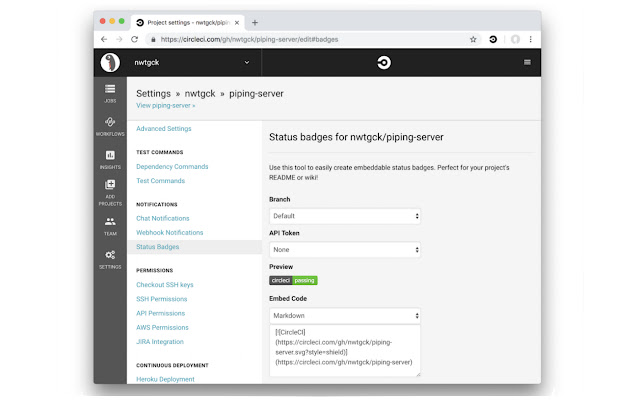The width and height of the screenshot is (640, 400).
Task: Click the CircleCI logo in header
Action: tap(384, 62)
